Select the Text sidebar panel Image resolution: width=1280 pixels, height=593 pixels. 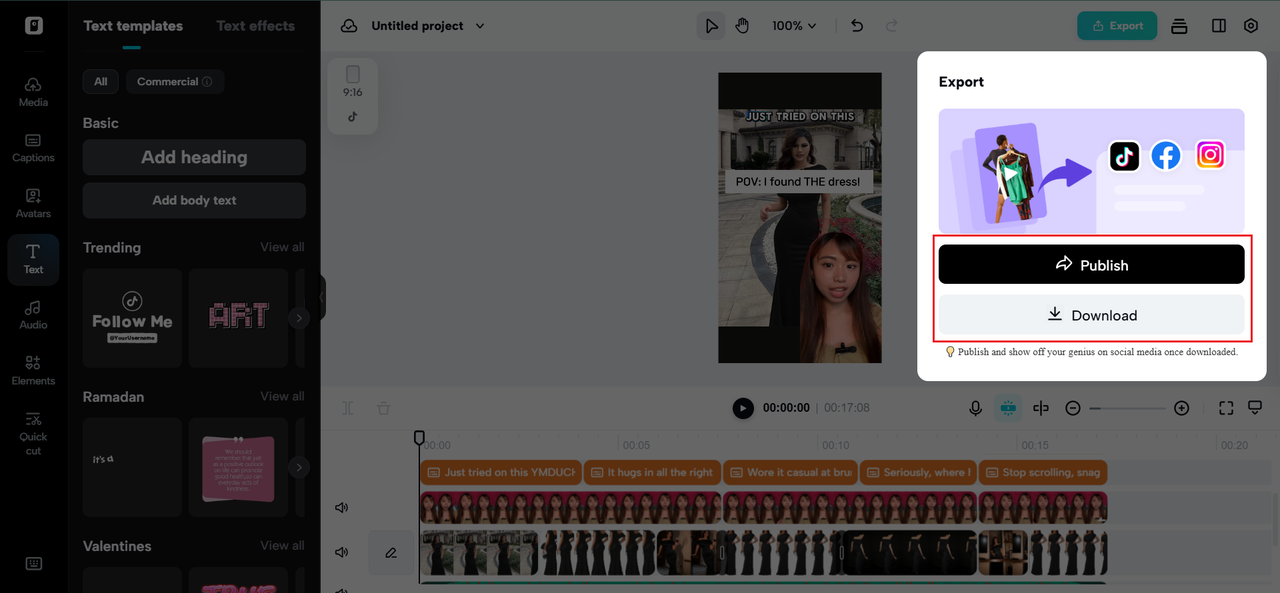click(x=33, y=259)
